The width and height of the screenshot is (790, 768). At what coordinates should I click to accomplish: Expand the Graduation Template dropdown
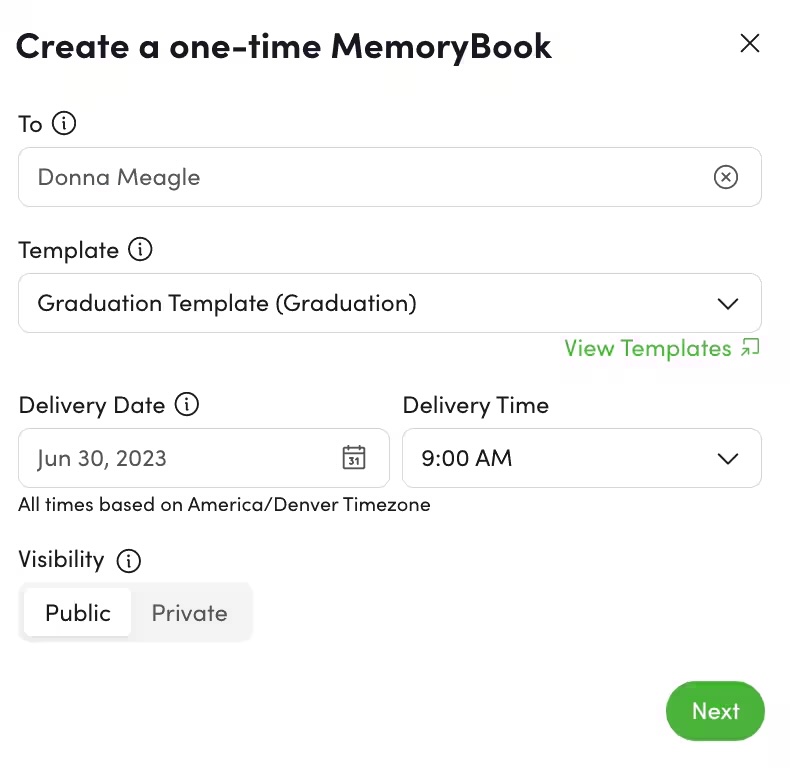(389, 303)
